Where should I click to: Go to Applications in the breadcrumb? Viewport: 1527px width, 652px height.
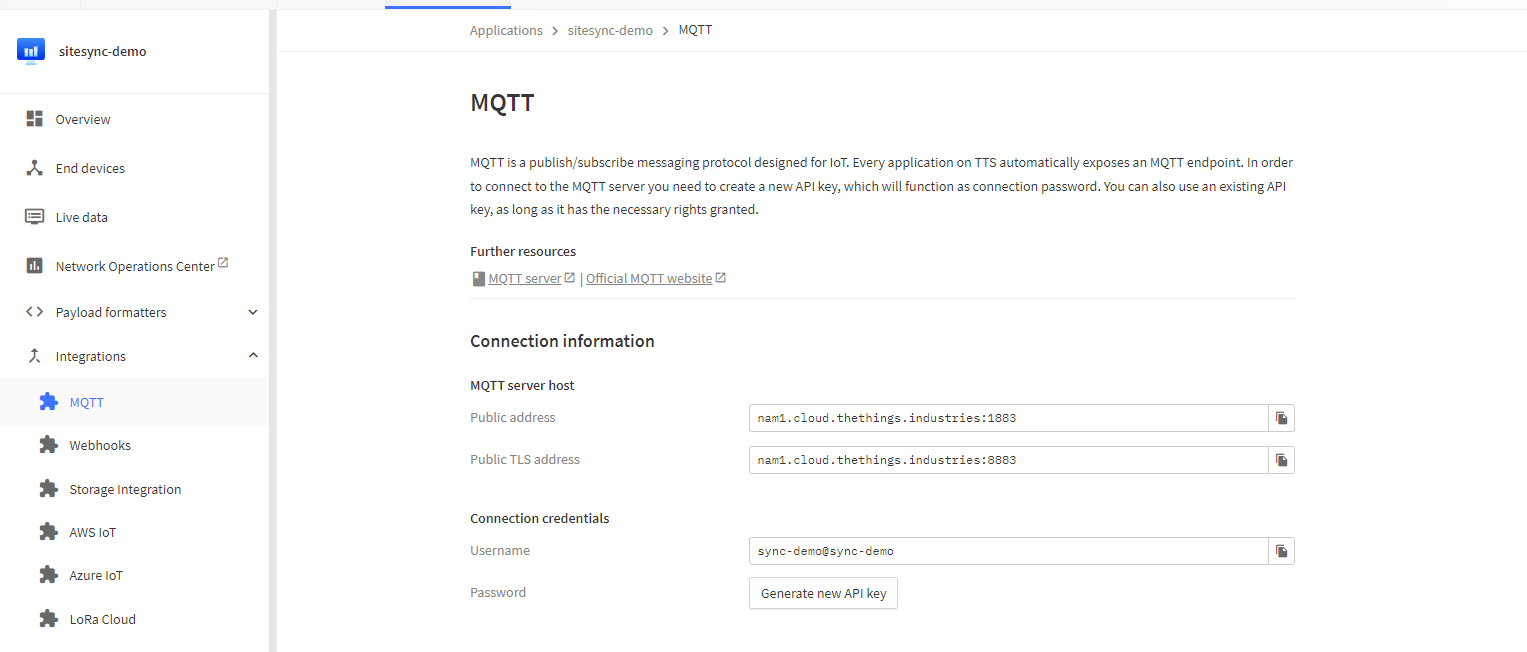[x=506, y=30]
